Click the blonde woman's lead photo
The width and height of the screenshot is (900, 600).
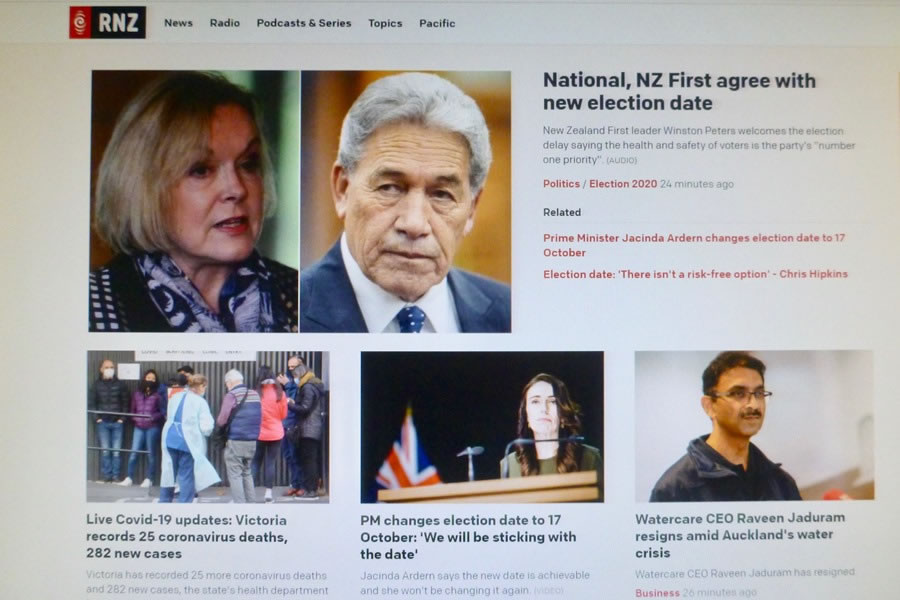[194, 202]
